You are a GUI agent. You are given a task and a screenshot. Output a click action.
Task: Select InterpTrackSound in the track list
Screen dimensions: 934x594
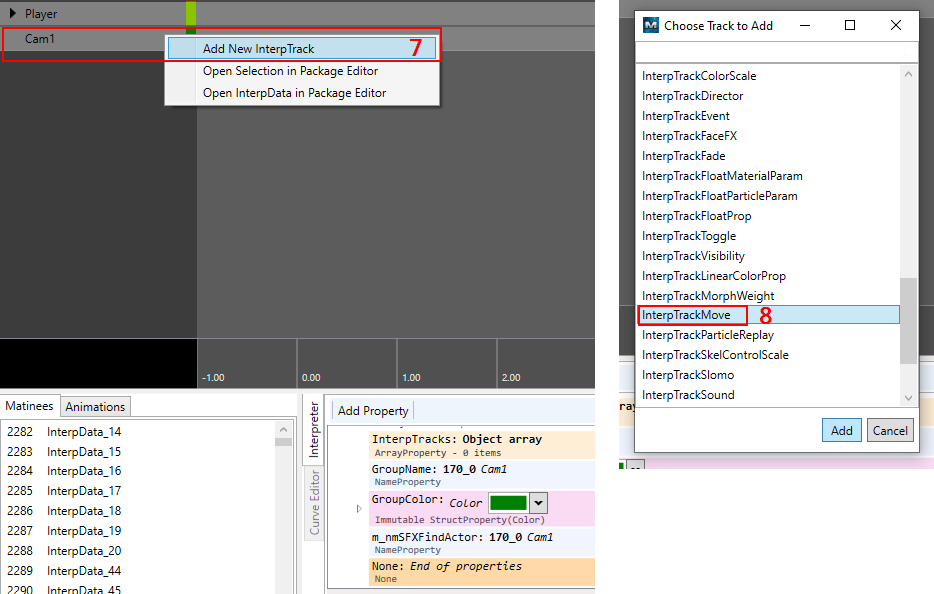(x=688, y=395)
